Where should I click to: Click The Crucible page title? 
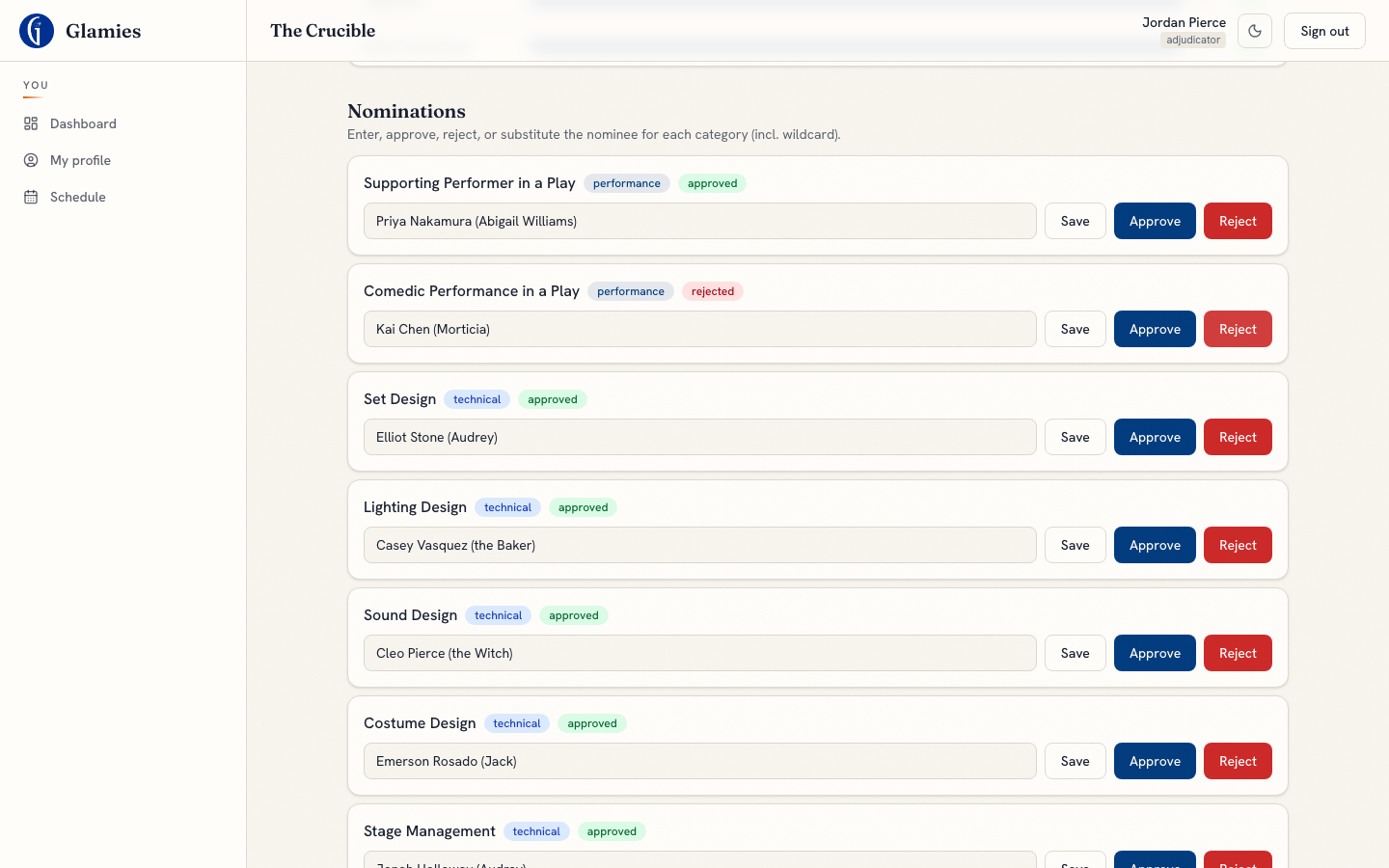(323, 31)
